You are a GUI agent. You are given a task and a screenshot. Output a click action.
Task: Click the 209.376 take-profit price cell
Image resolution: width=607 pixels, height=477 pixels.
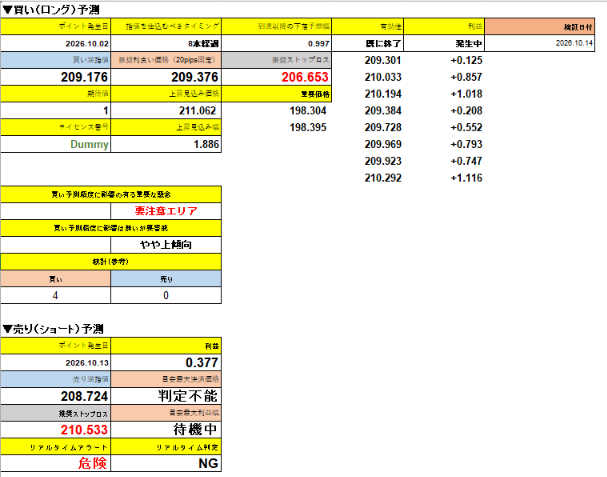(x=166, y=77)
